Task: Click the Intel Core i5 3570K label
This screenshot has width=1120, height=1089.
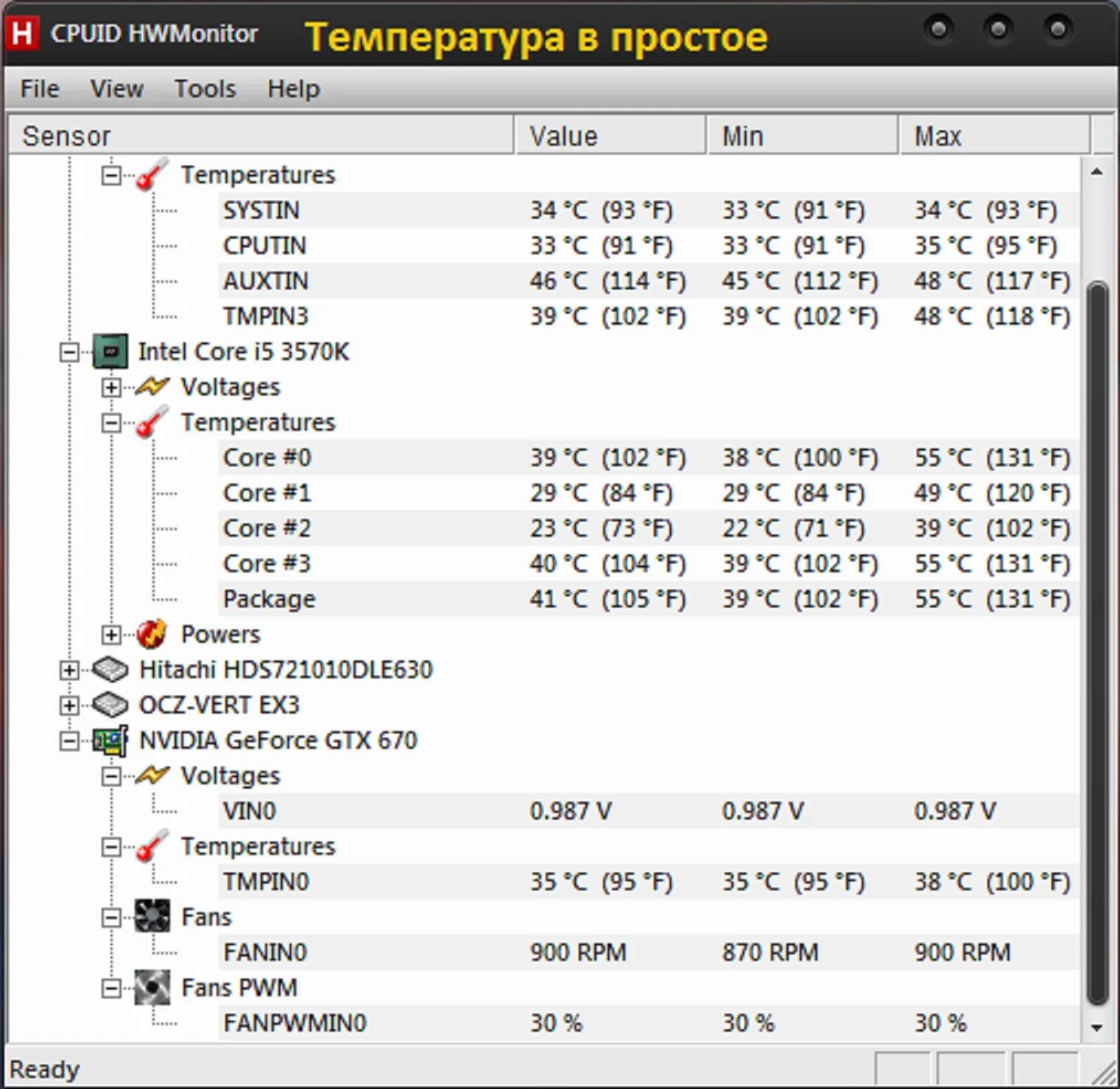Action: (x=244, y=351)
